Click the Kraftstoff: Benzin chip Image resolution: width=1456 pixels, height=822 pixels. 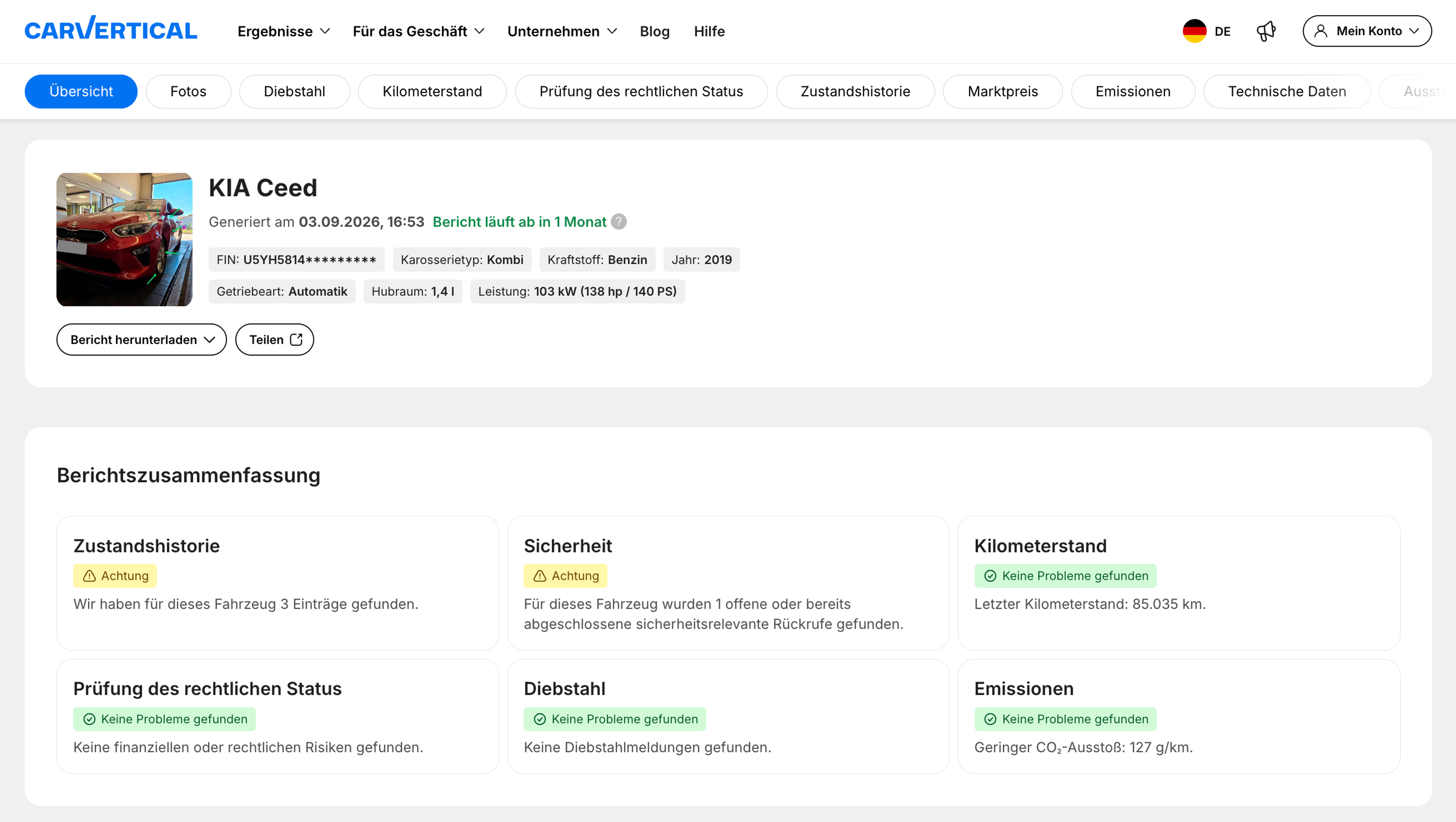[x=598, y=259]
